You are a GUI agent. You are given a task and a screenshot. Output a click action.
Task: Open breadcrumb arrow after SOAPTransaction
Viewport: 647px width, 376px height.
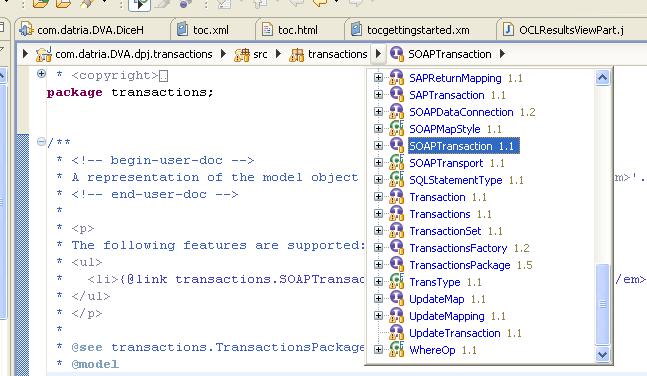tap(502, 54)
